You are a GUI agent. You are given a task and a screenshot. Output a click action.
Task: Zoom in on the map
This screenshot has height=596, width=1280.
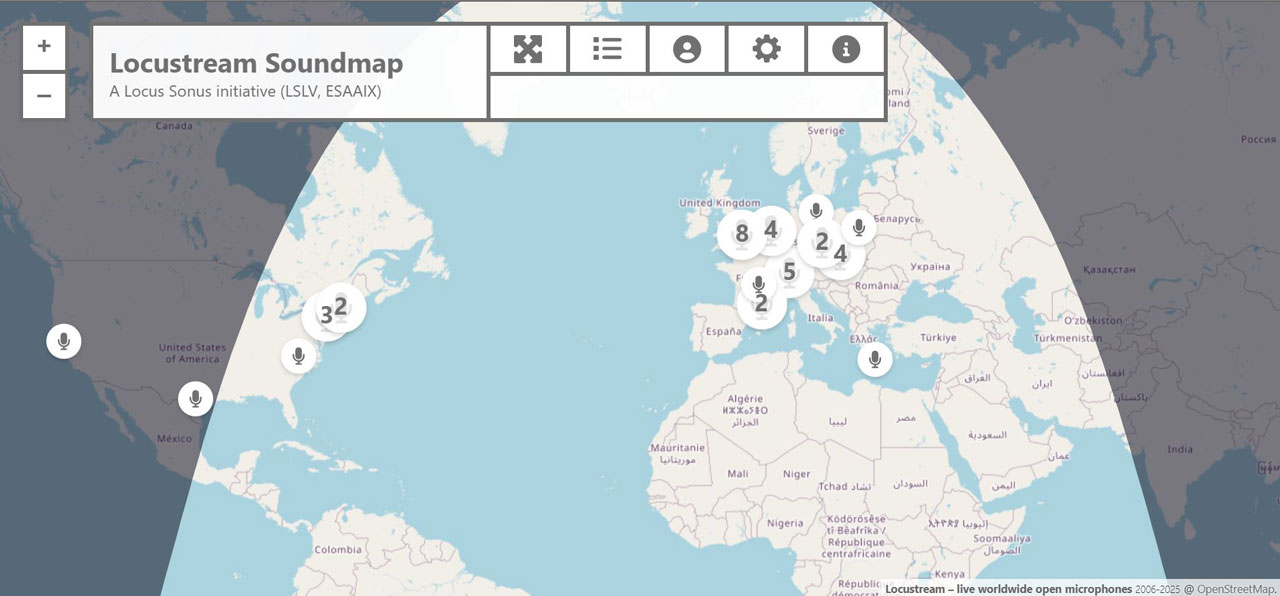(44, 47)
